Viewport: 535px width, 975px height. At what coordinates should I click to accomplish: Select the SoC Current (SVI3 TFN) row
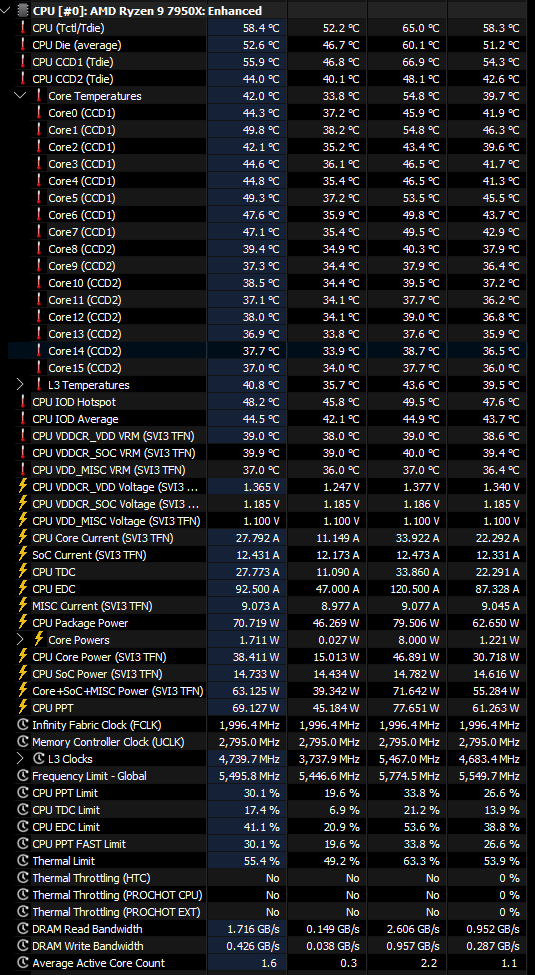click(x=268, y=555)
